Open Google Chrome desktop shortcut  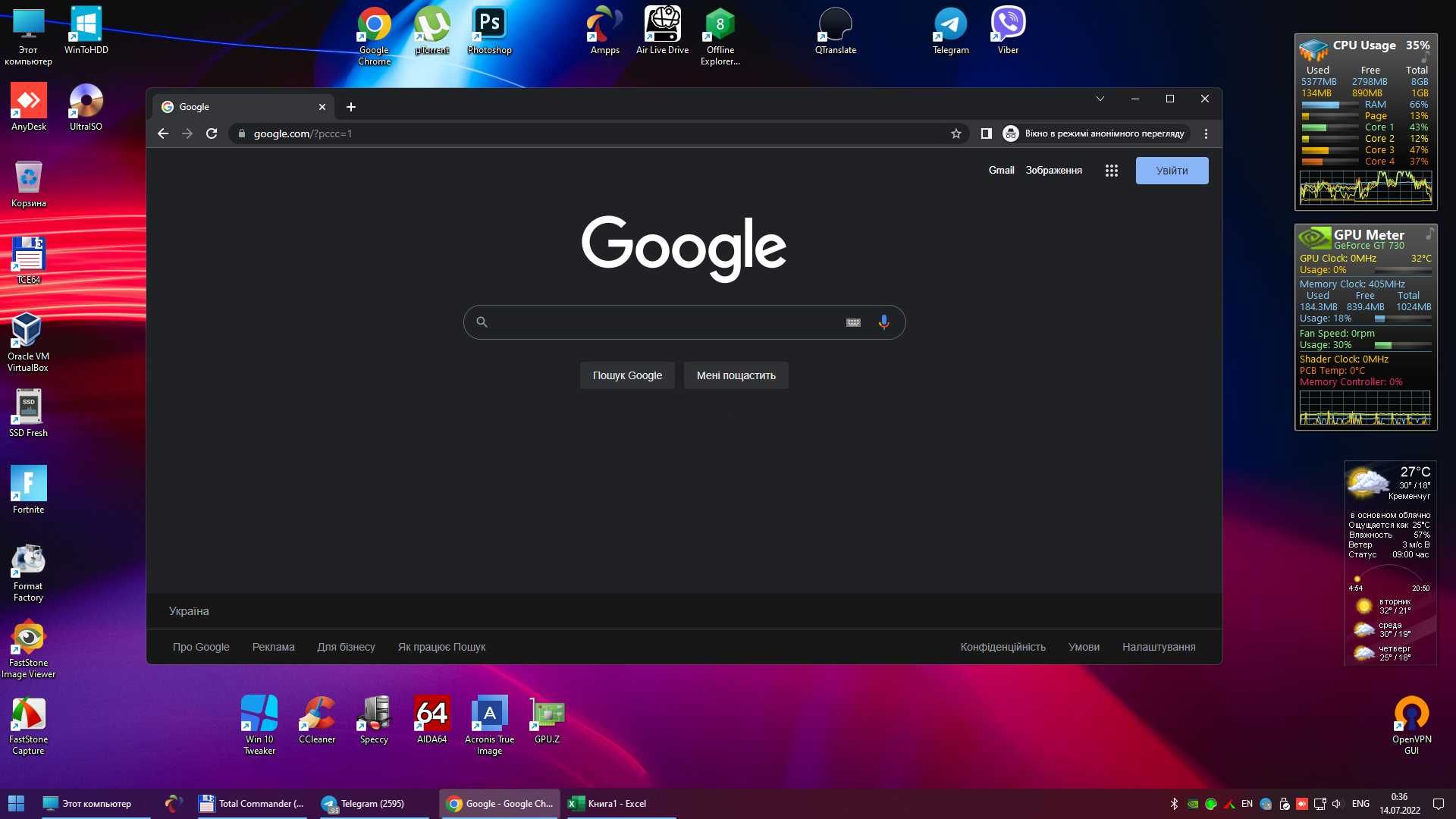[374, 35]
